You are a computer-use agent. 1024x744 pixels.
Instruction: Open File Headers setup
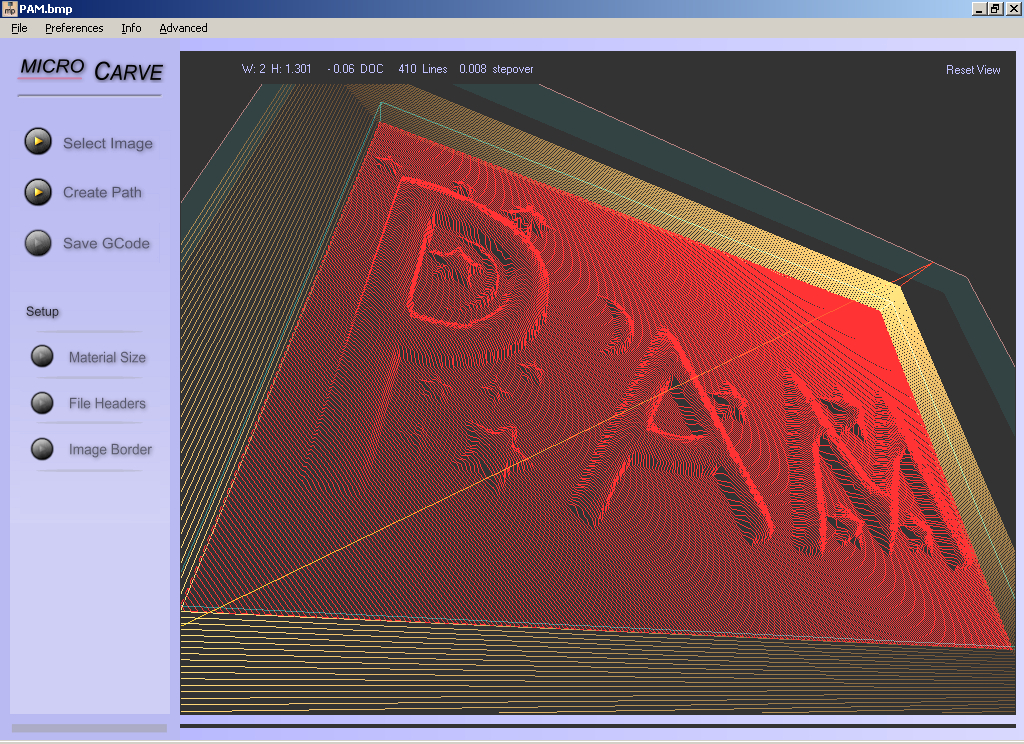(x=108, y=404)
